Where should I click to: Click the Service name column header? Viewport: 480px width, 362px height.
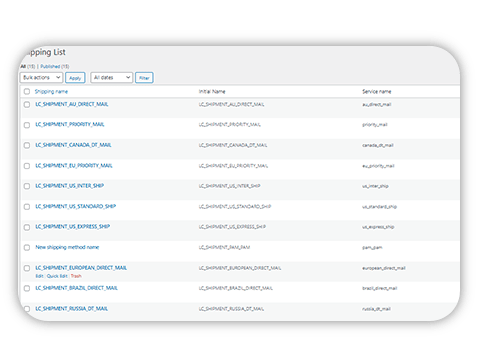[x=377, y=91]
